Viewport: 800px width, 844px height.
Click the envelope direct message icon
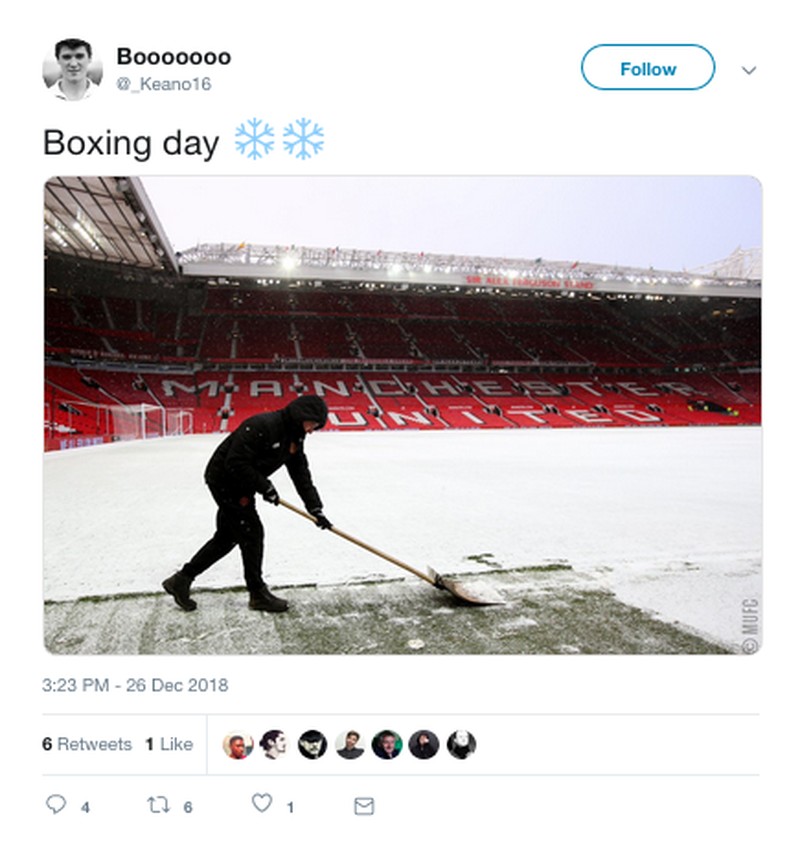pos(364,805)
